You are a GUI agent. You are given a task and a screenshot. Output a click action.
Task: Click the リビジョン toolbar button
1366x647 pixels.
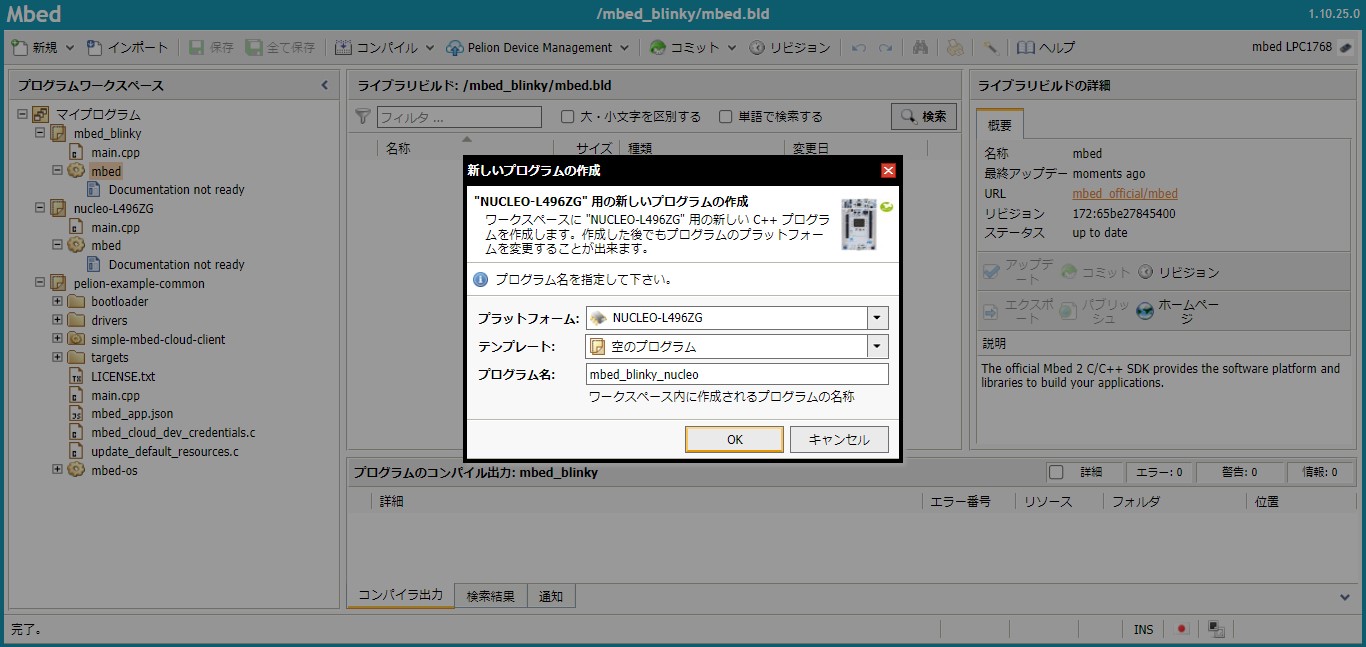[789, 47]
